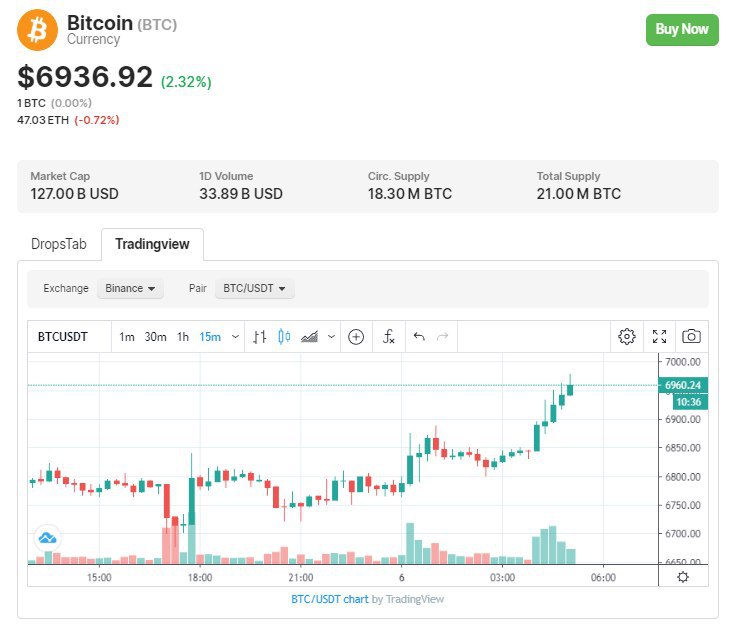The width and height of the screenshot is (734, 634).
Task: Select the 15m interval
Action: (210, 337)
